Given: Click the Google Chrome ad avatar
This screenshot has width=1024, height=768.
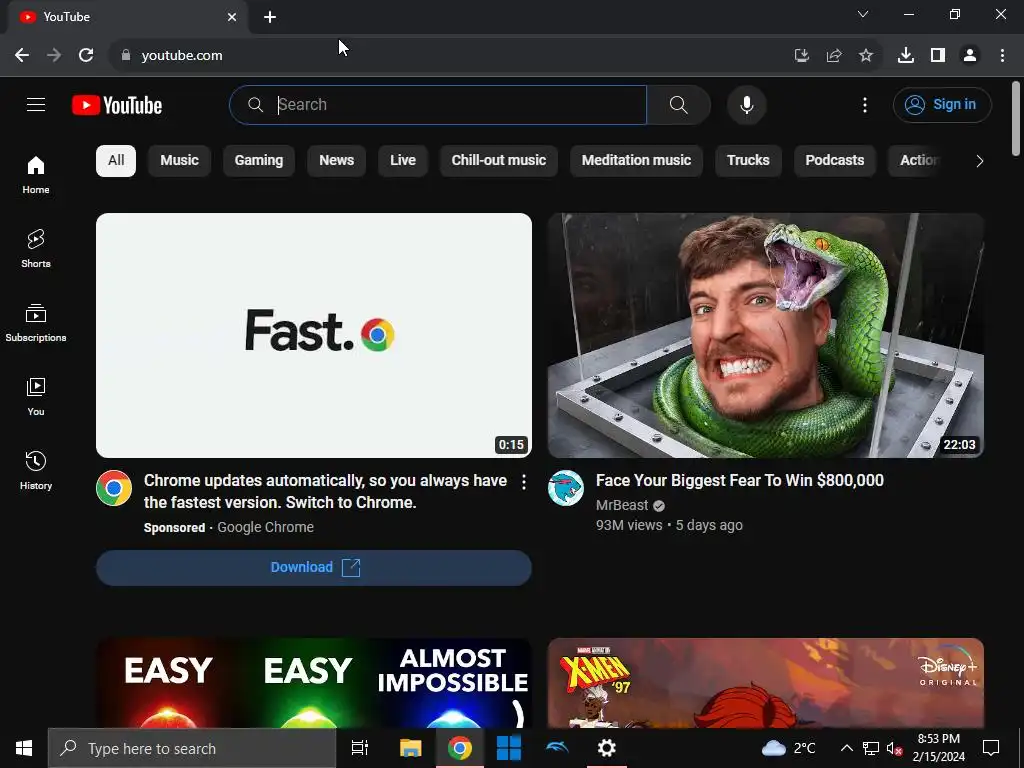Looking at the screenshot, I should tap(114, 488).
